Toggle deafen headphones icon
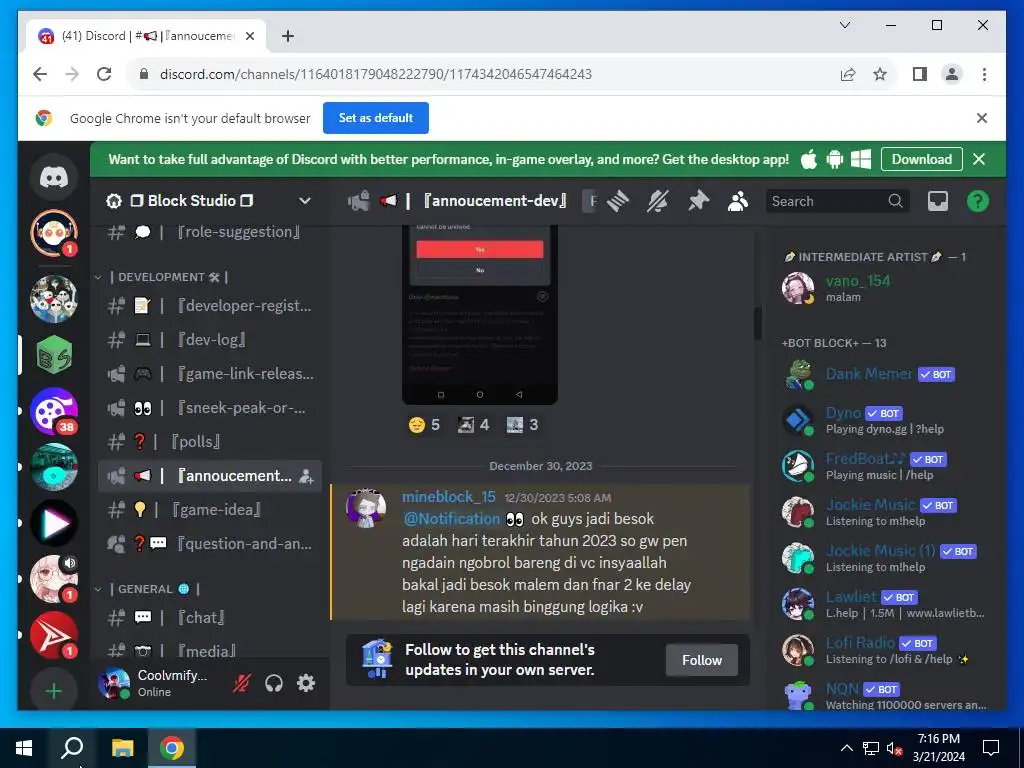The image size is (1024, 768). 274,683
